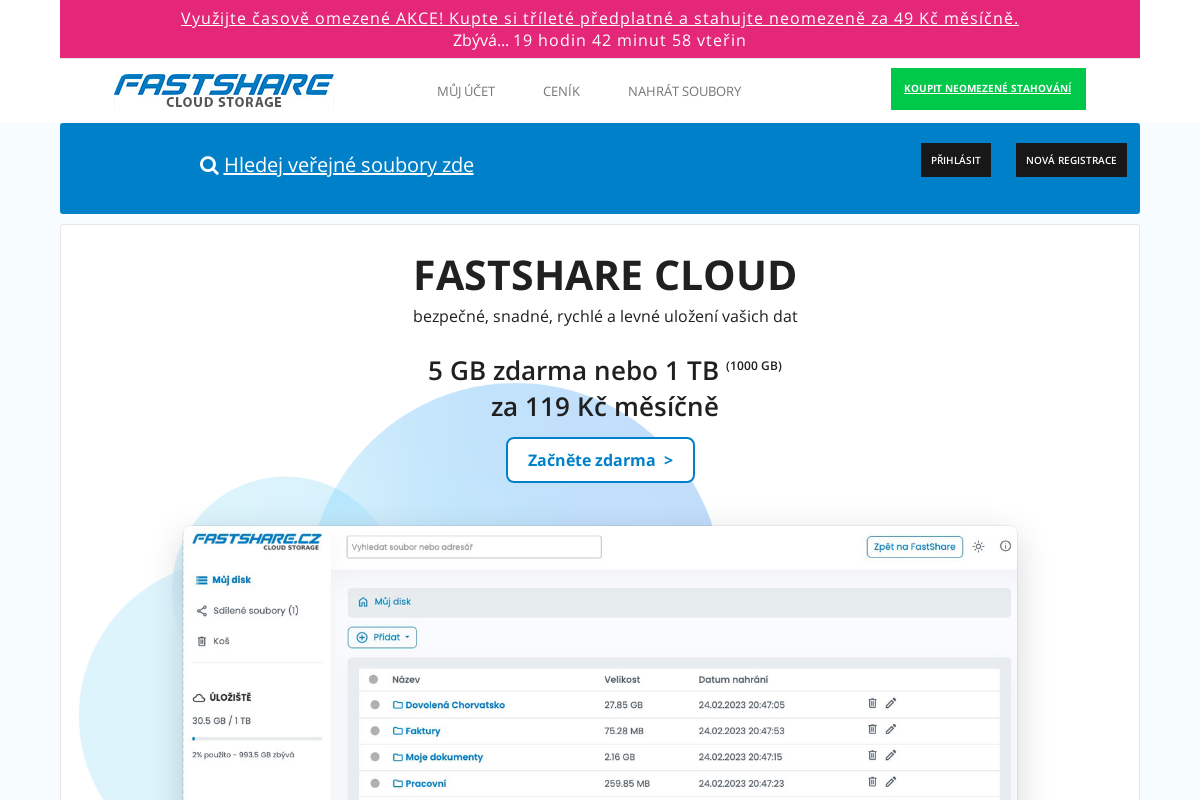
Task: Click the home icon in Můj disk breadcrumb
Action: tap(363, 602)
